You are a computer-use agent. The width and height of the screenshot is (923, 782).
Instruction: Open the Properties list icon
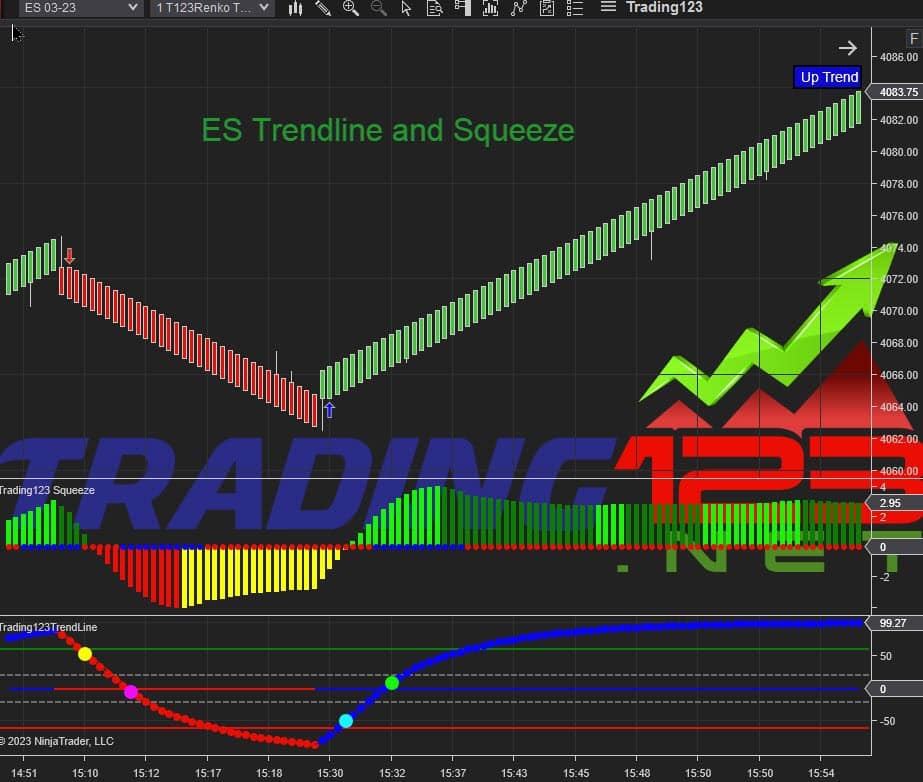click(575, 8)
